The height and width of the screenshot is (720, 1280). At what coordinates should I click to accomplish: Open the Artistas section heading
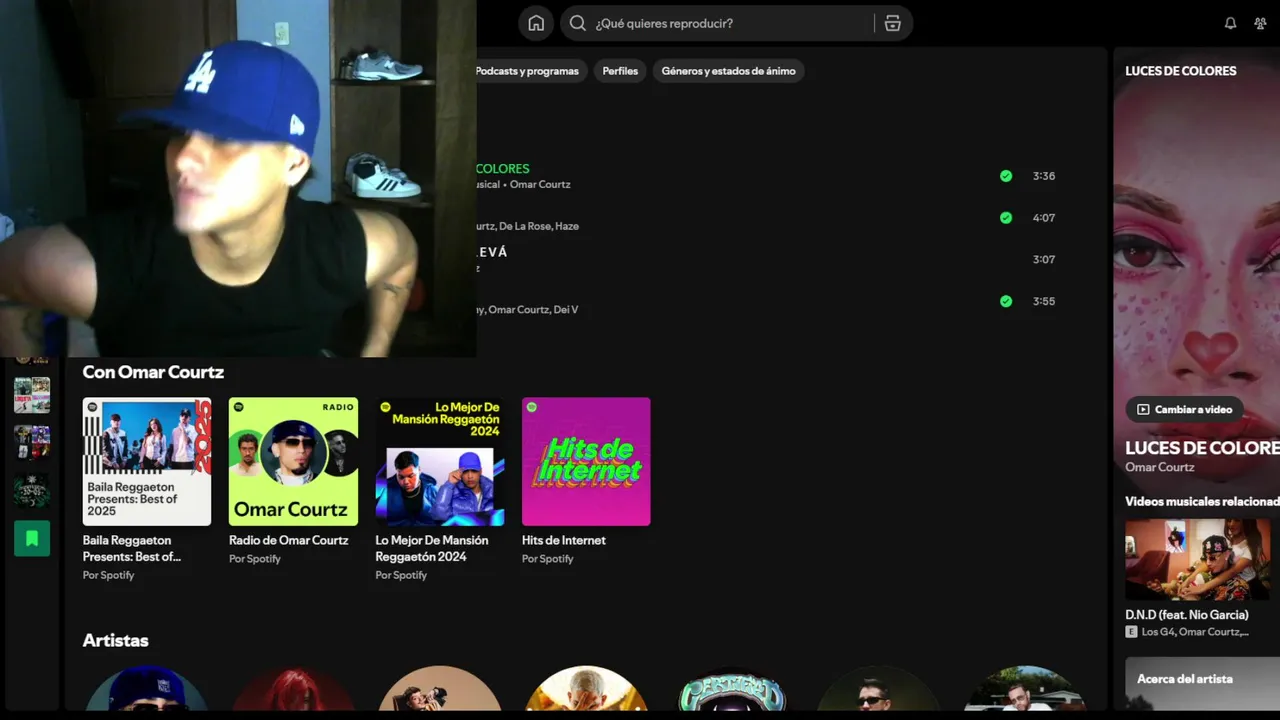tap(116, 640)
